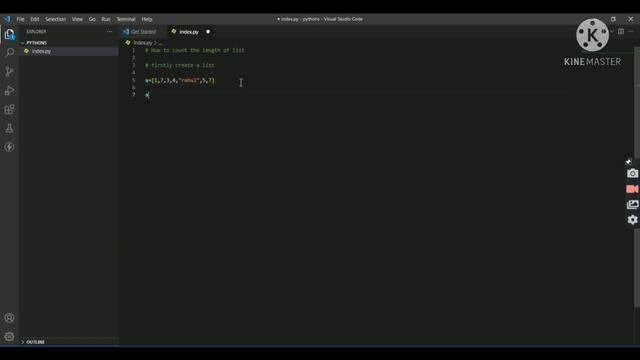Open the Run and Debug view
This screenshot has width=640, height=360.
(9, 91)
